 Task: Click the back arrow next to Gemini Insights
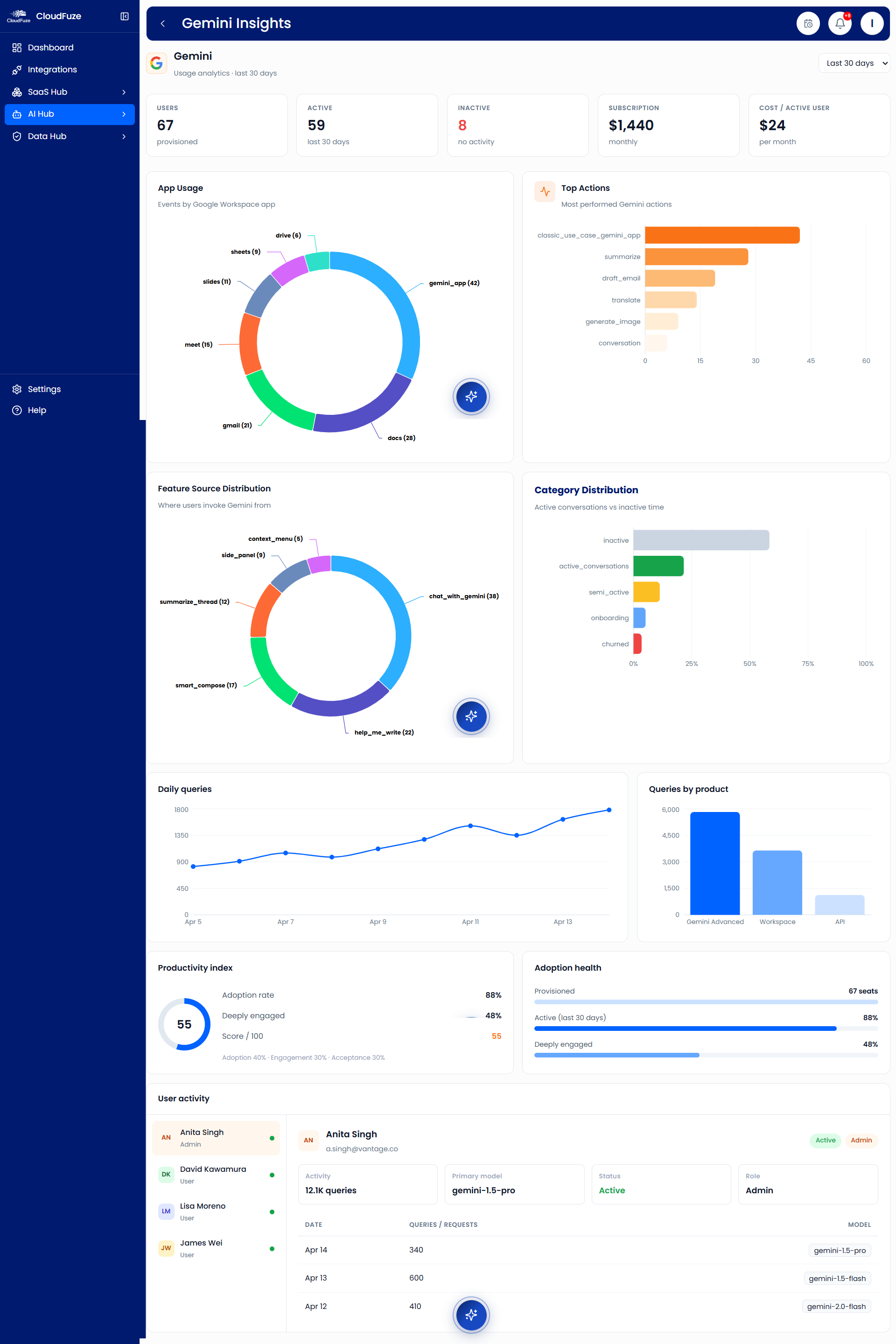(163, 23)
